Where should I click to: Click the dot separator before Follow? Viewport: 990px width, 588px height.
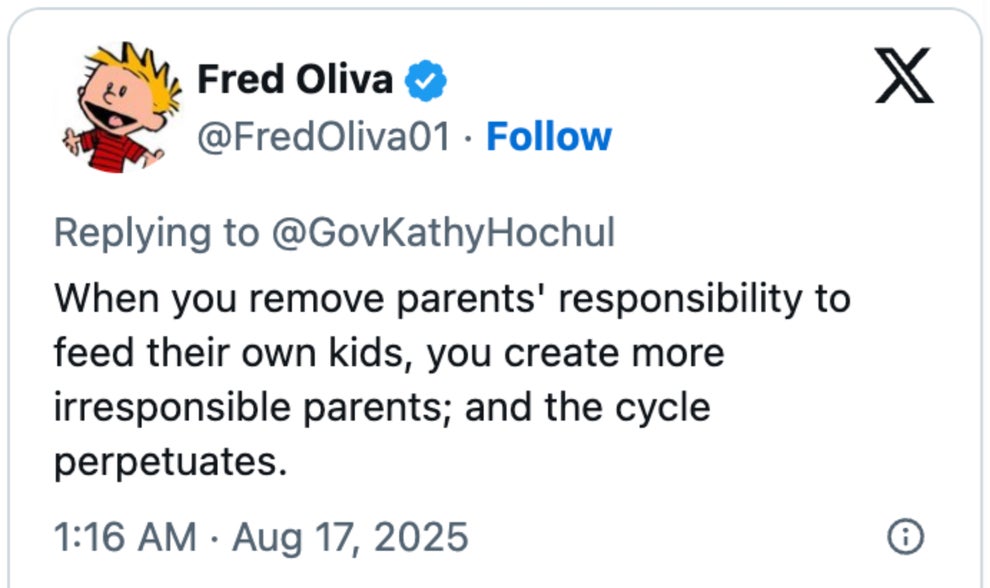(469, 138)
